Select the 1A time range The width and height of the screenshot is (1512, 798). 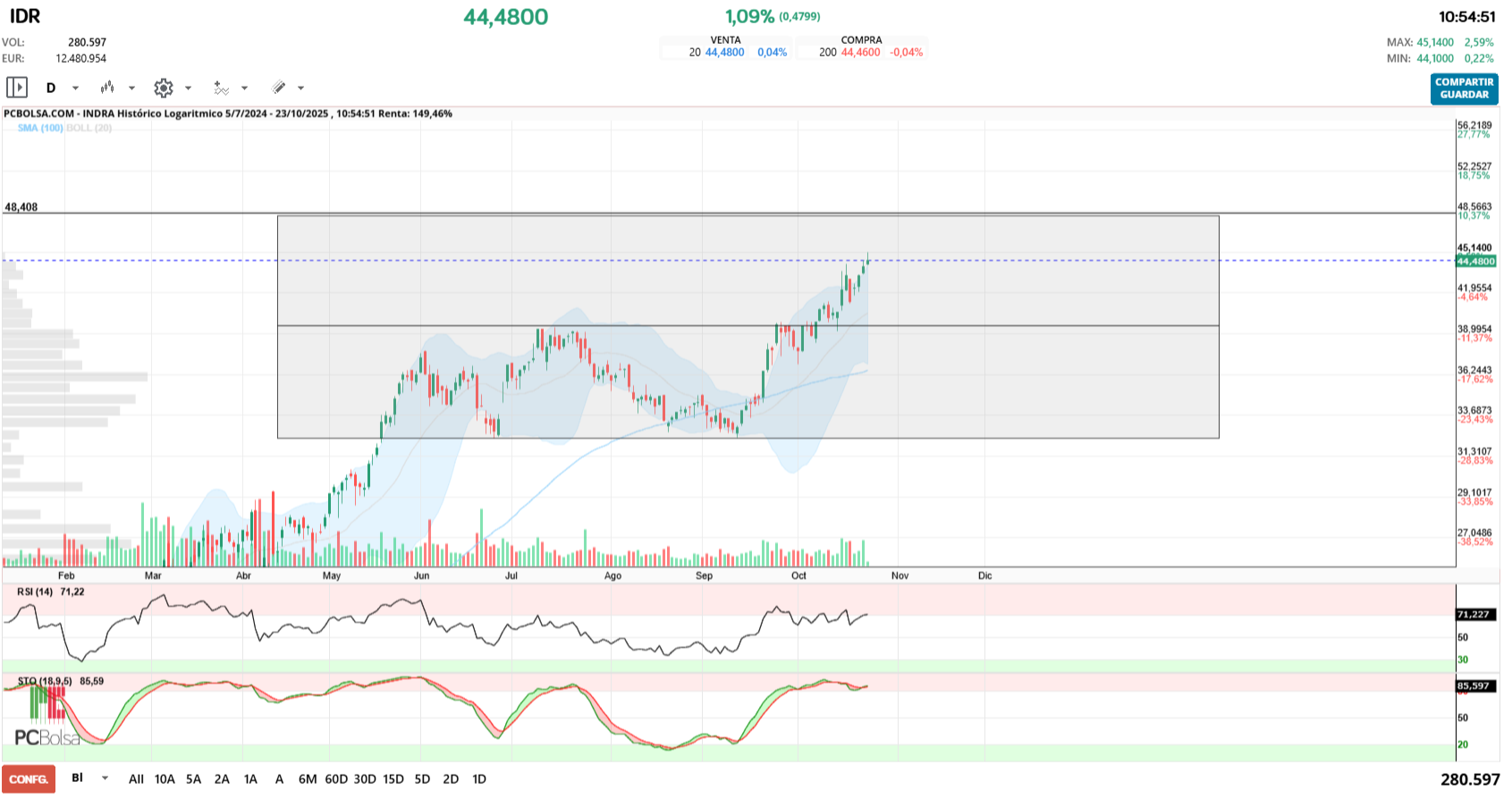[x=250, y=779]
